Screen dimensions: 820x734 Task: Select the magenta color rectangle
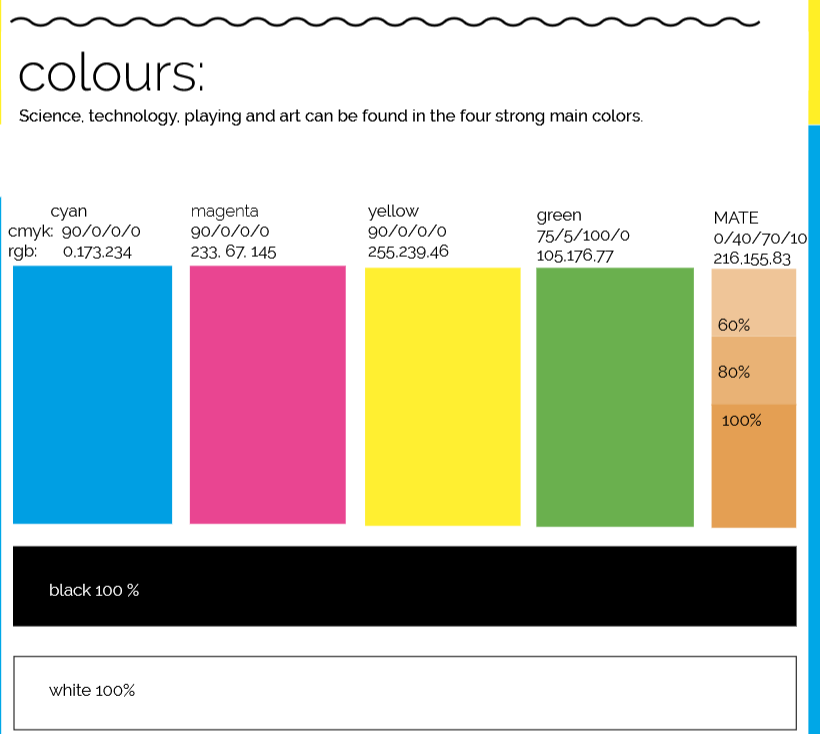267,394
